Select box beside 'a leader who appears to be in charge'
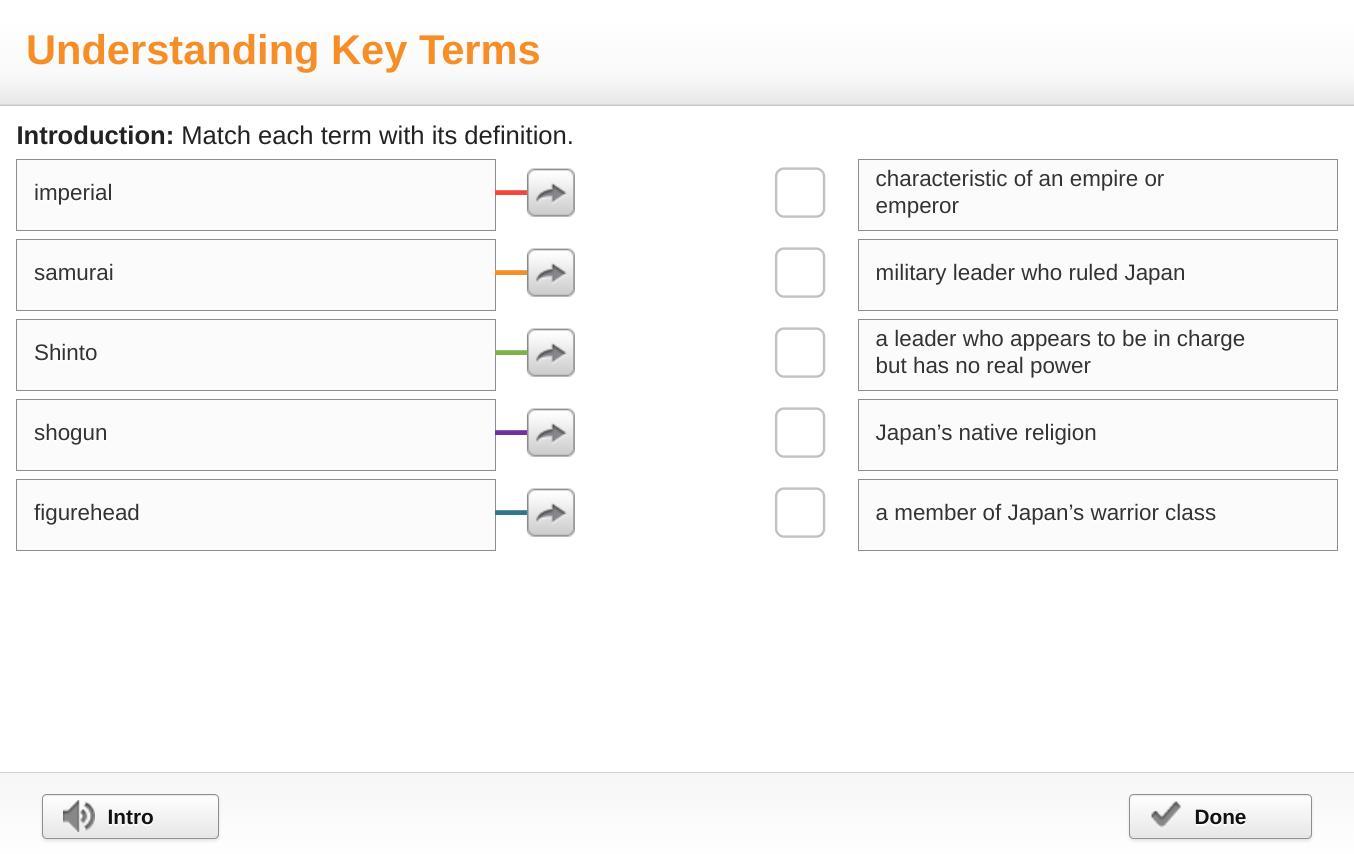This screenshot has height=854, width=1354. coord(800,353)
